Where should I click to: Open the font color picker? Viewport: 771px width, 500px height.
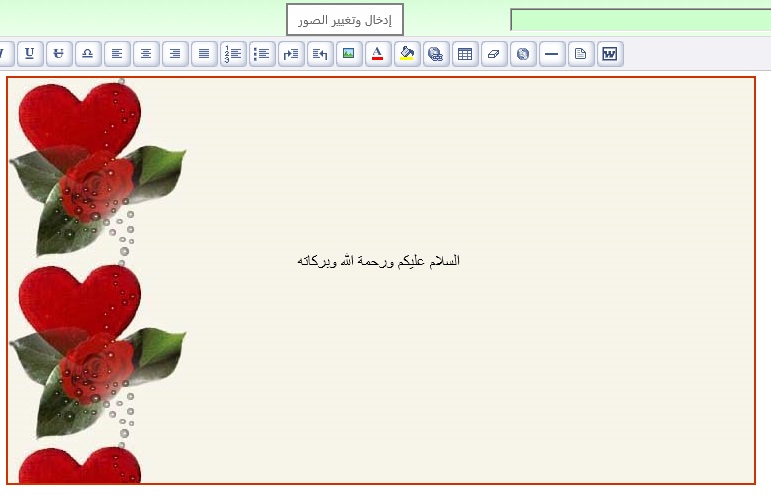378,54
